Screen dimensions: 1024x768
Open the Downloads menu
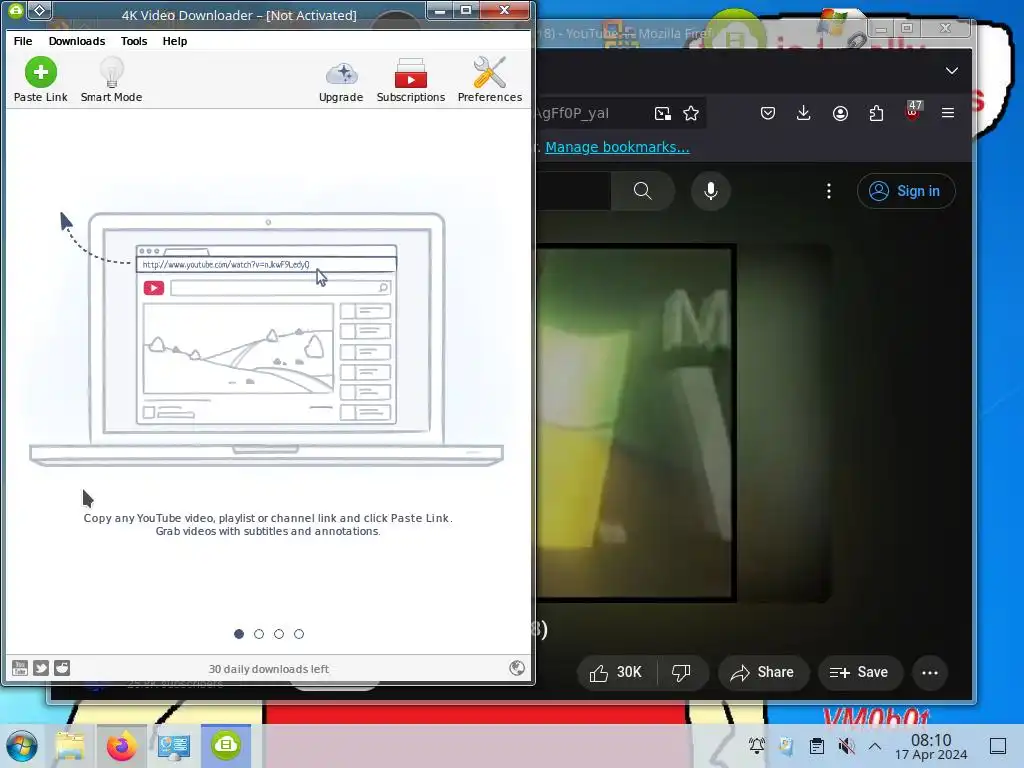point(76,40)
